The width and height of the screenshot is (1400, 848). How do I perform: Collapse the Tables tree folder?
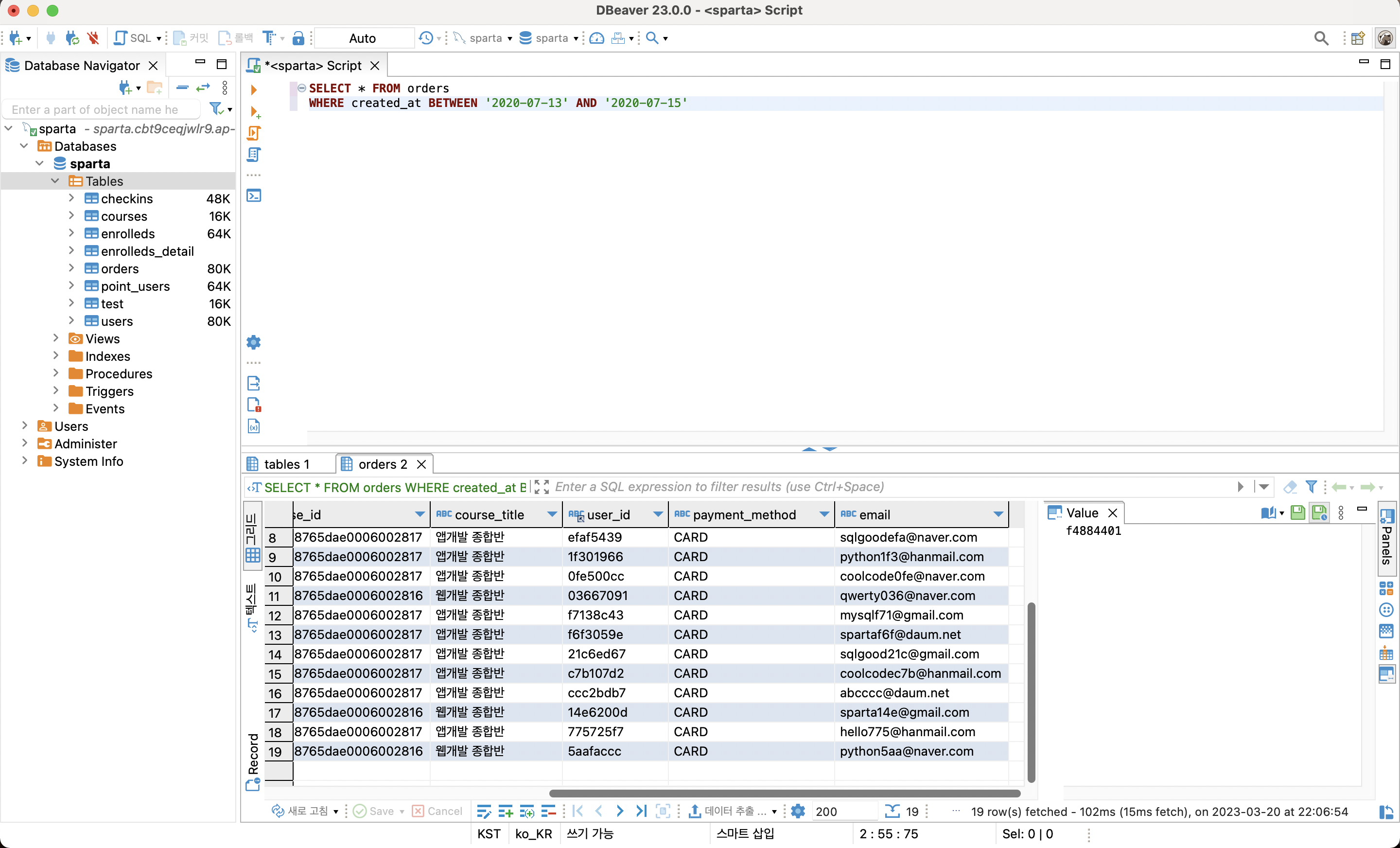55,181
